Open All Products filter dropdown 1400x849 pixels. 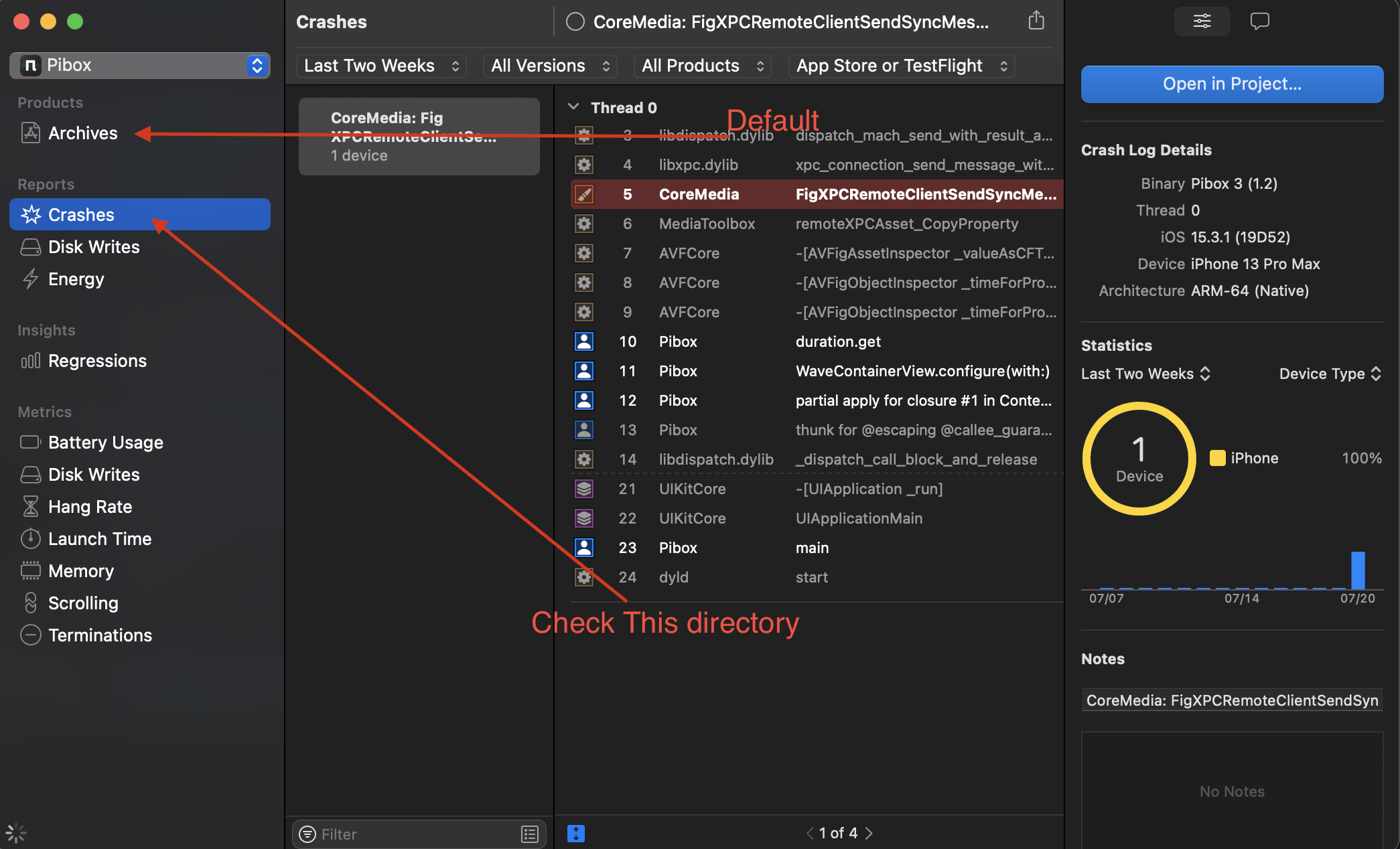tap(703, 66)
